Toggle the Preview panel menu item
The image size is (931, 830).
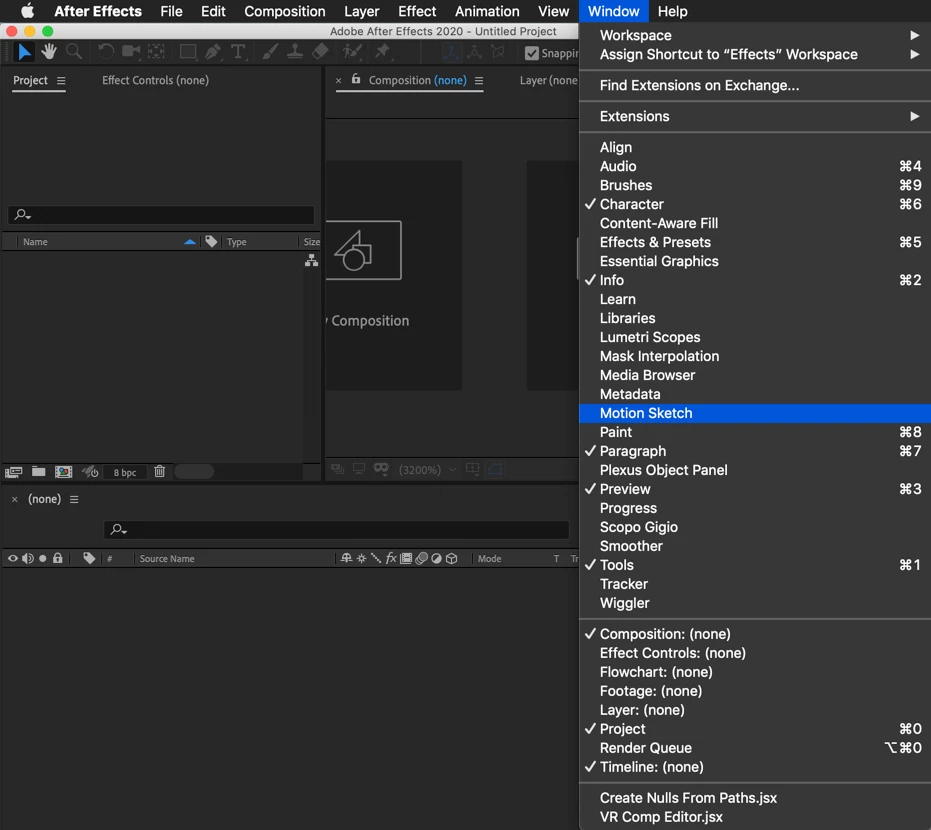(x=755, y=489)
